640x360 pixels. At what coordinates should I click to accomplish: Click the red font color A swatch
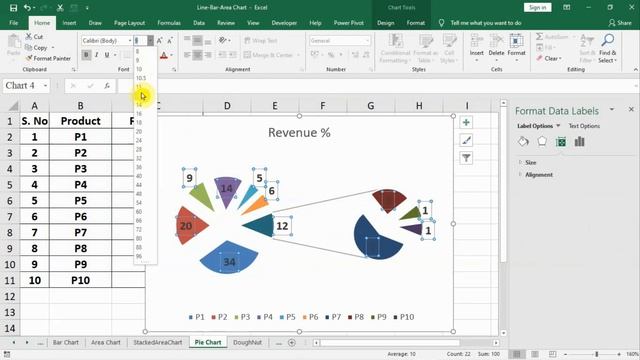pyautogui.click(x=164, y=55)
